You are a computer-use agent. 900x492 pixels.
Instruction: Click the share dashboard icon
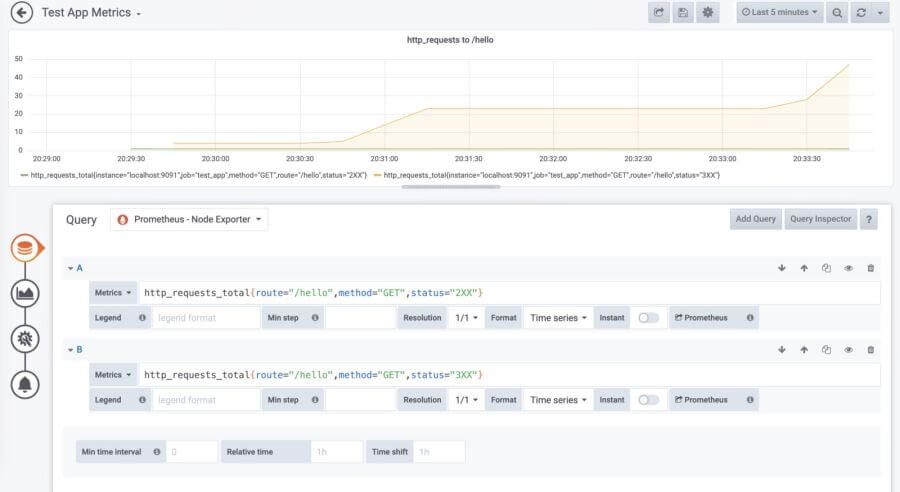659,13
